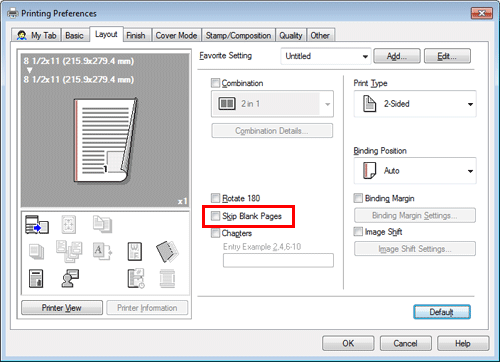Click the grayed image shift arrows page icon

pos(69,224)
